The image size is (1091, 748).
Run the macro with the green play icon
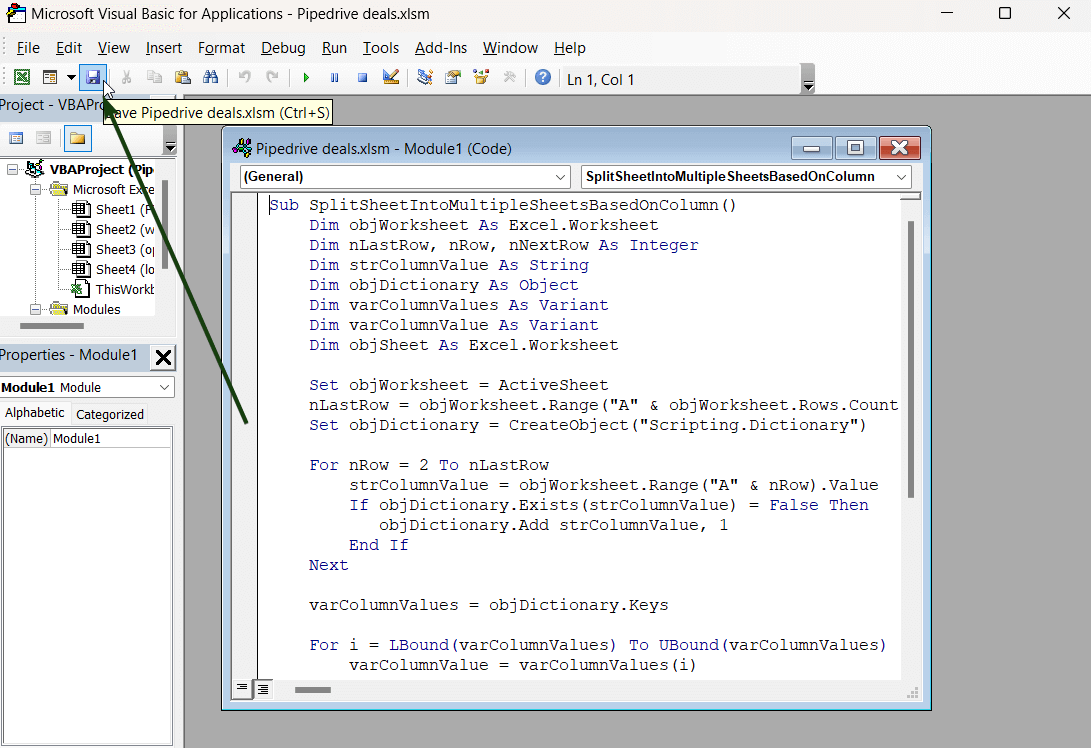coord(306,78)
